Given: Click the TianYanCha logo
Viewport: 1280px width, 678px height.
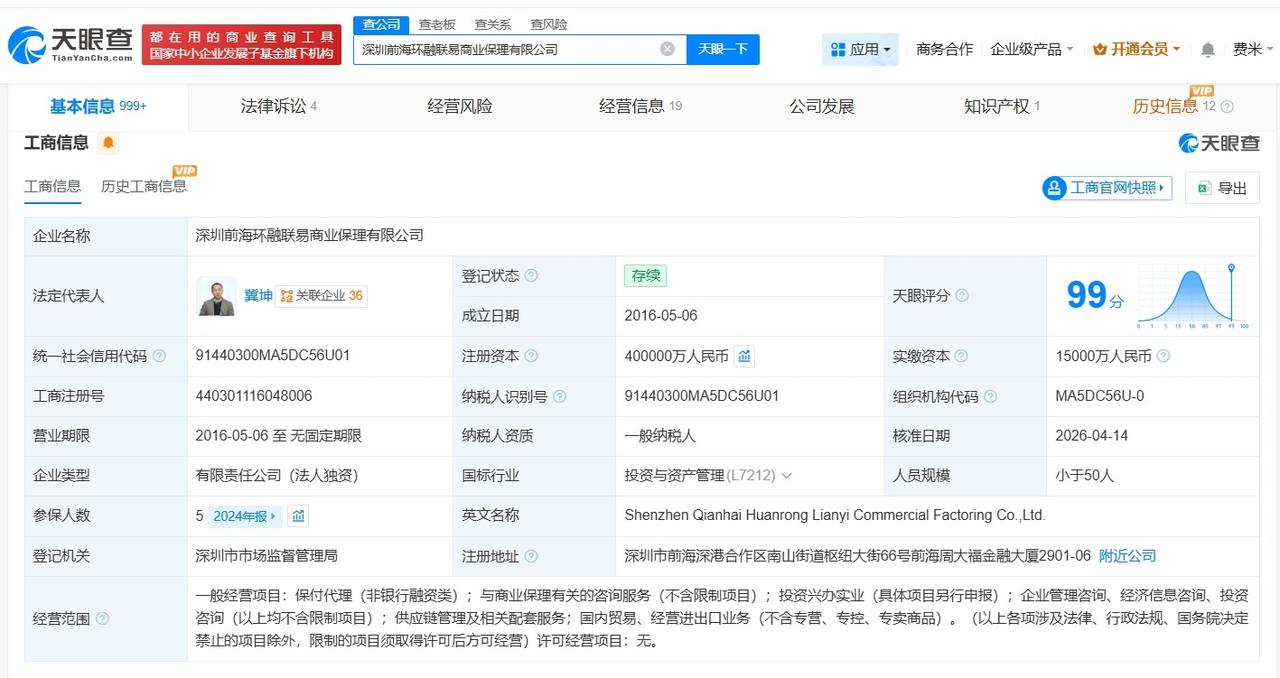Looking at the screenshot, I should pos(69,44).
